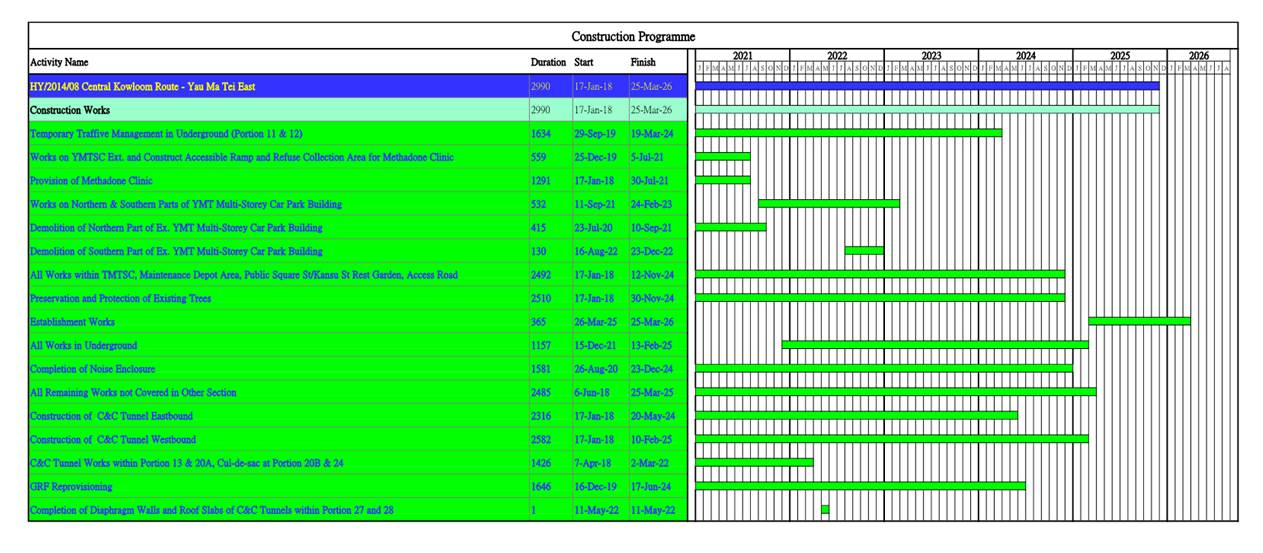Click the Finish column header
The height and width of the screenshot is (553, 1263).
pyautogui.click(x=643, y=62)
